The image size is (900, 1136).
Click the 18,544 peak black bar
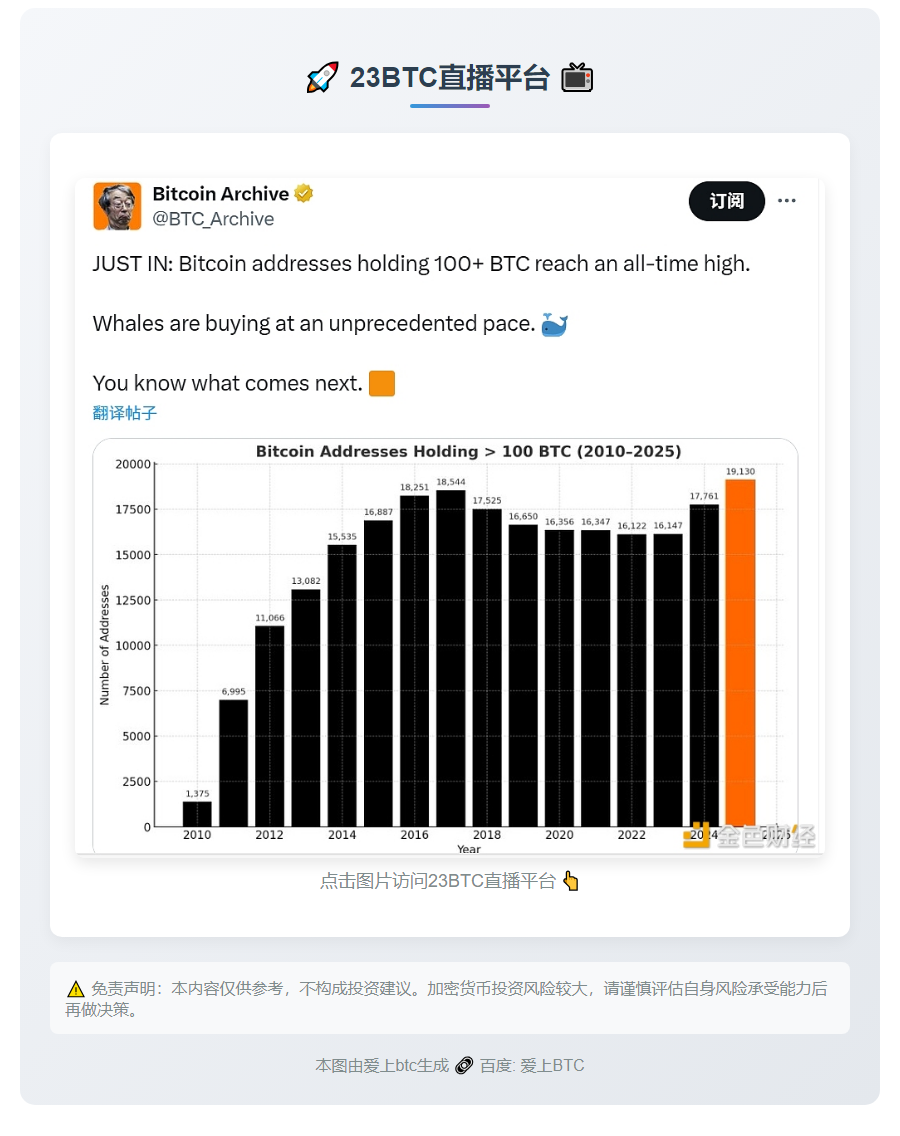(451, 658)
